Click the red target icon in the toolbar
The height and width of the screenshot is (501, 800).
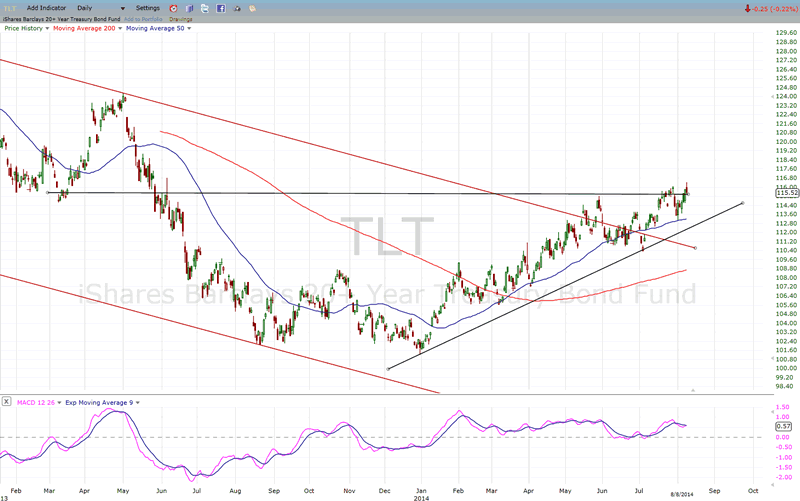click(173, 7)
